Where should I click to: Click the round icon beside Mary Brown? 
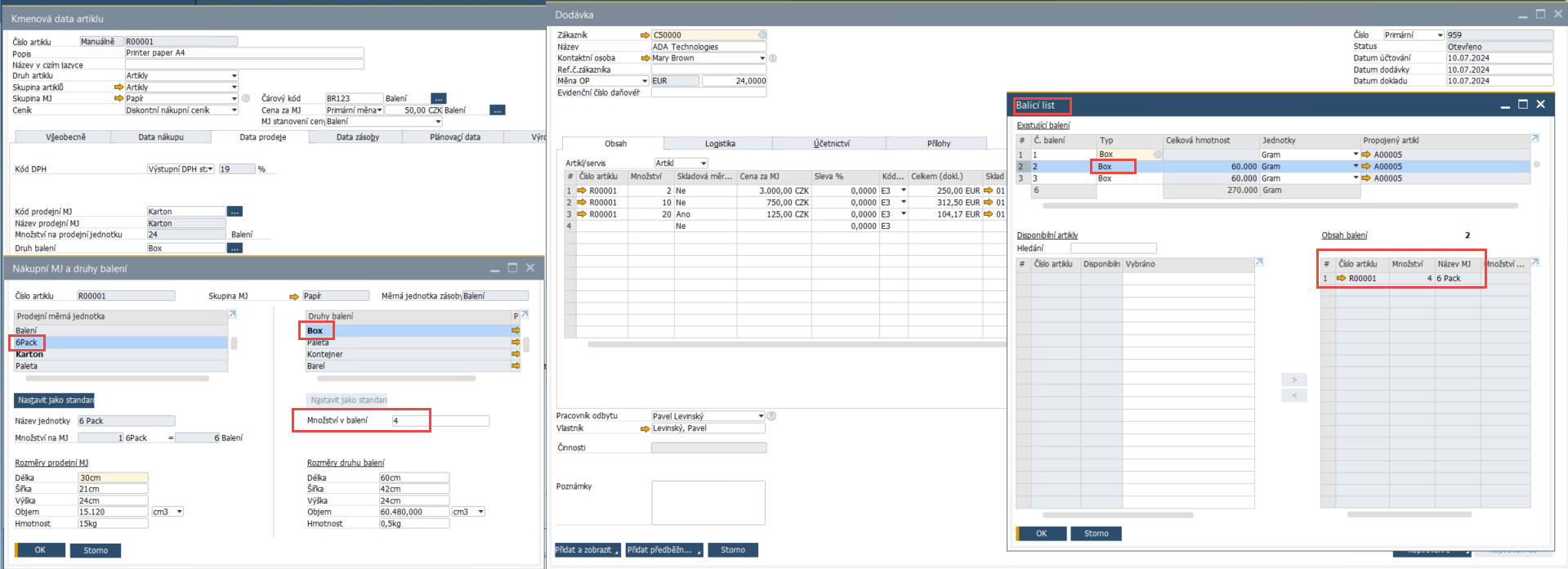[773, 58]
